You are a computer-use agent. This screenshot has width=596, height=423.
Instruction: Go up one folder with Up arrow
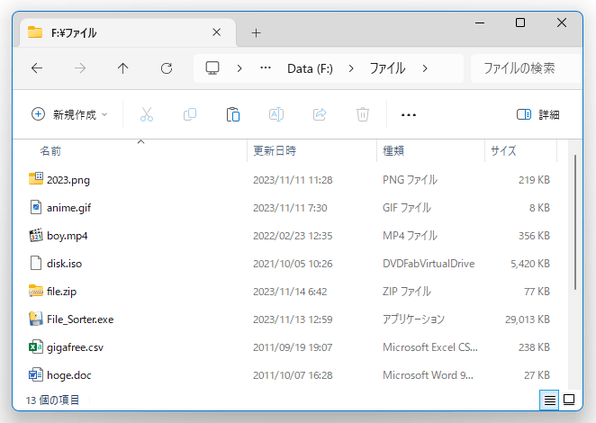[x=123, y=68]
